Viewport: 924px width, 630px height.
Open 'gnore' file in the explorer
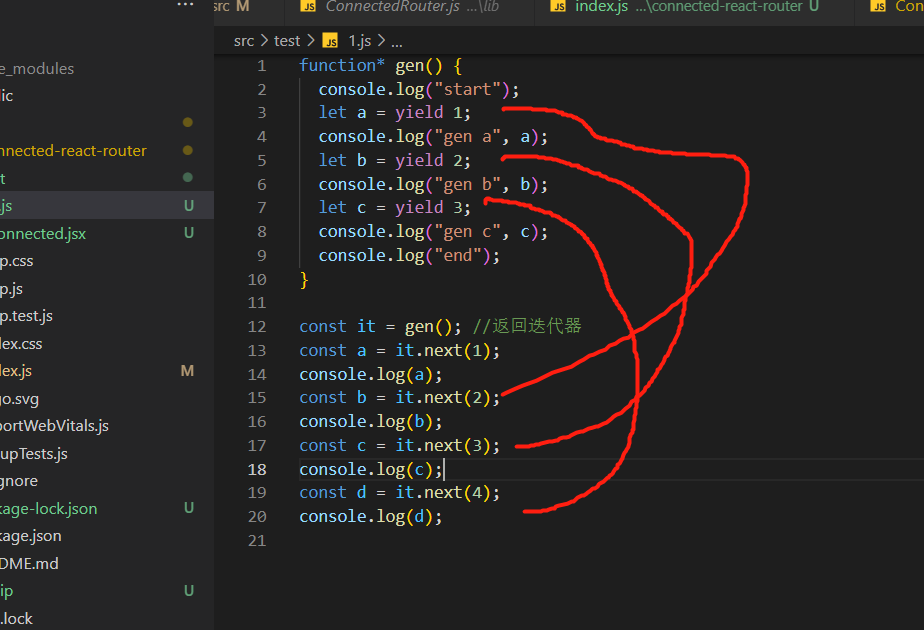pyautogui.click(x=107, y=481)
